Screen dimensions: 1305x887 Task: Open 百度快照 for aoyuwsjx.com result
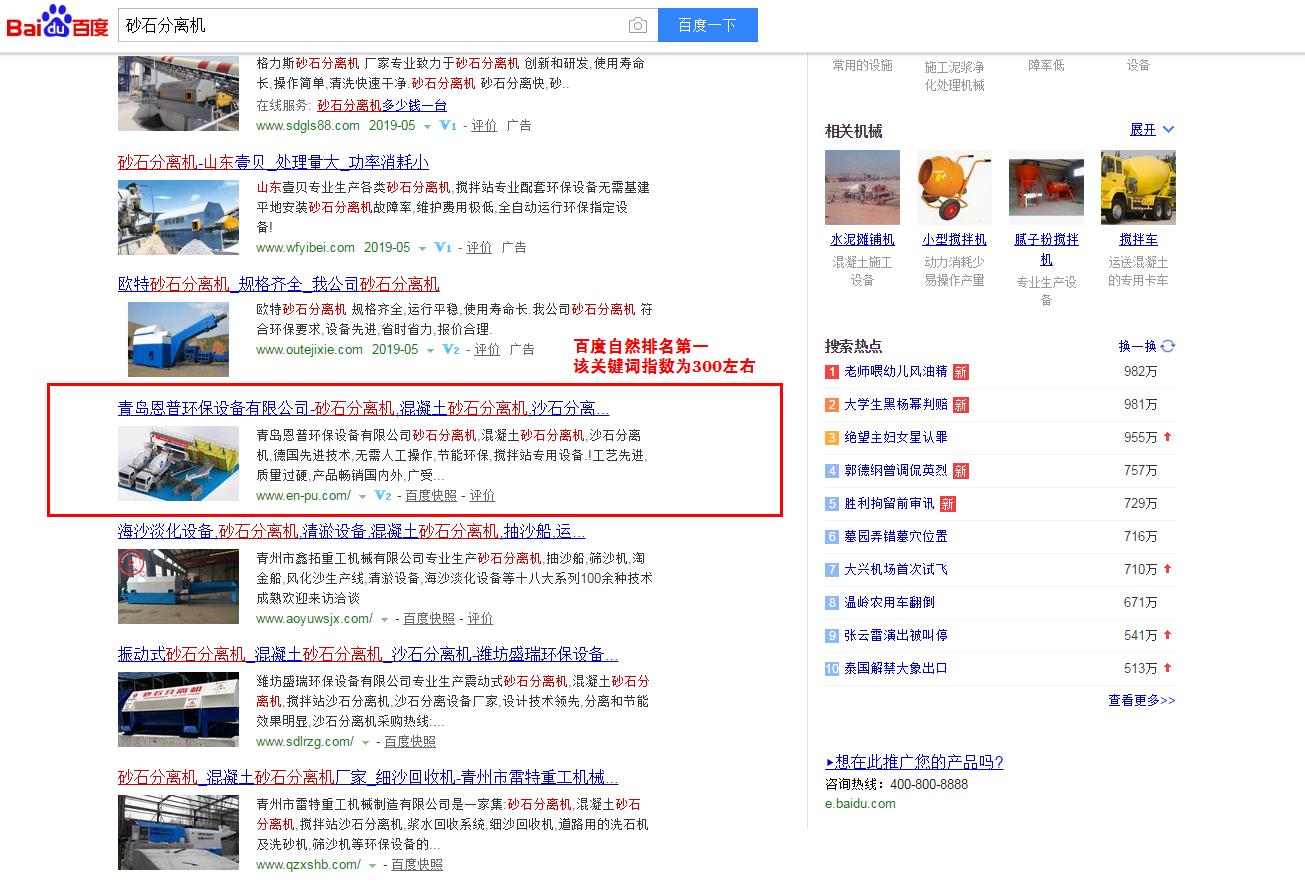click(429, 619)
